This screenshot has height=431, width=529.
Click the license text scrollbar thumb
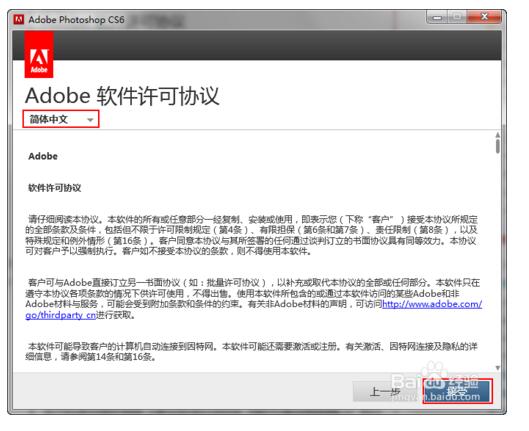pyautogui.click(x=498, y=146)
